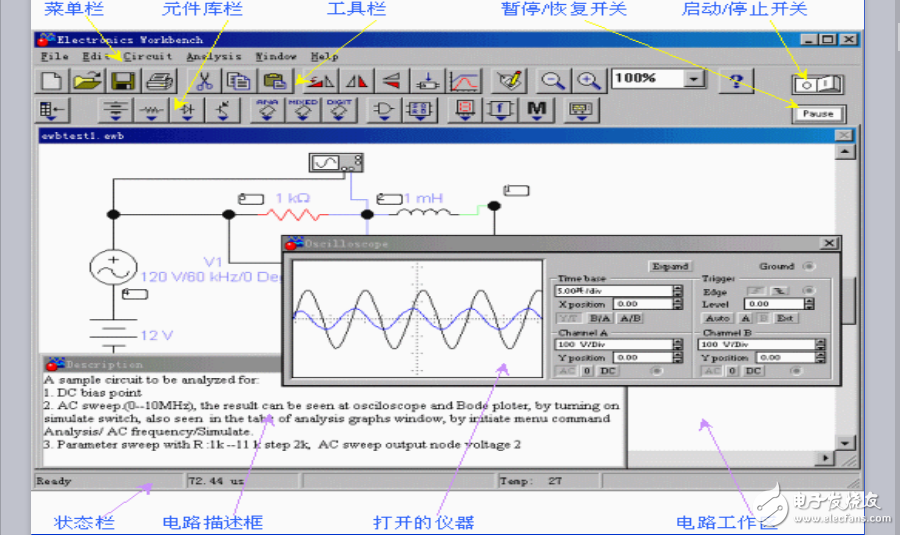
Task: Adjust Channel A 100 V/Div stepper
Action: (x=678, y=344)
